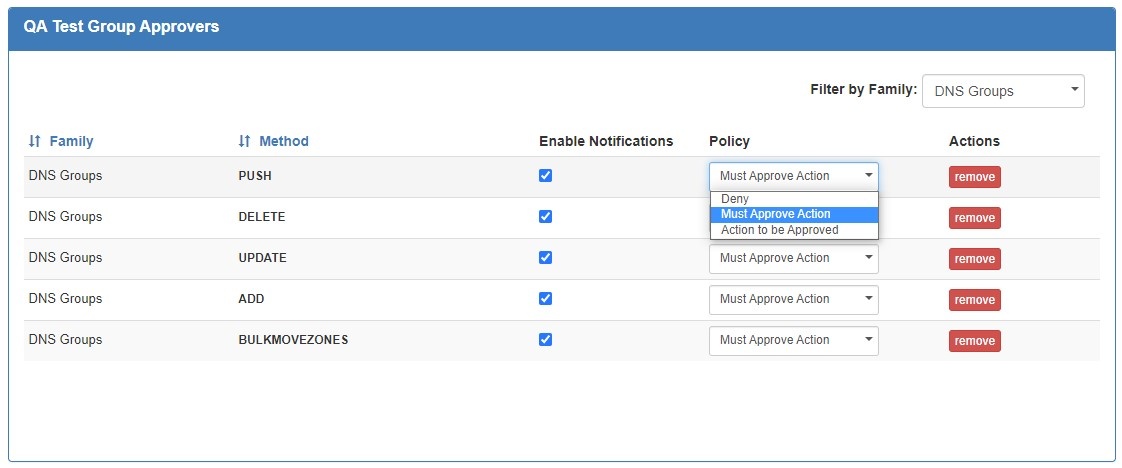Open the UPDATE row policy dropdown
Image resolution: width=1122 pixels, height=468 pixels.
click(x=793, y=259)
